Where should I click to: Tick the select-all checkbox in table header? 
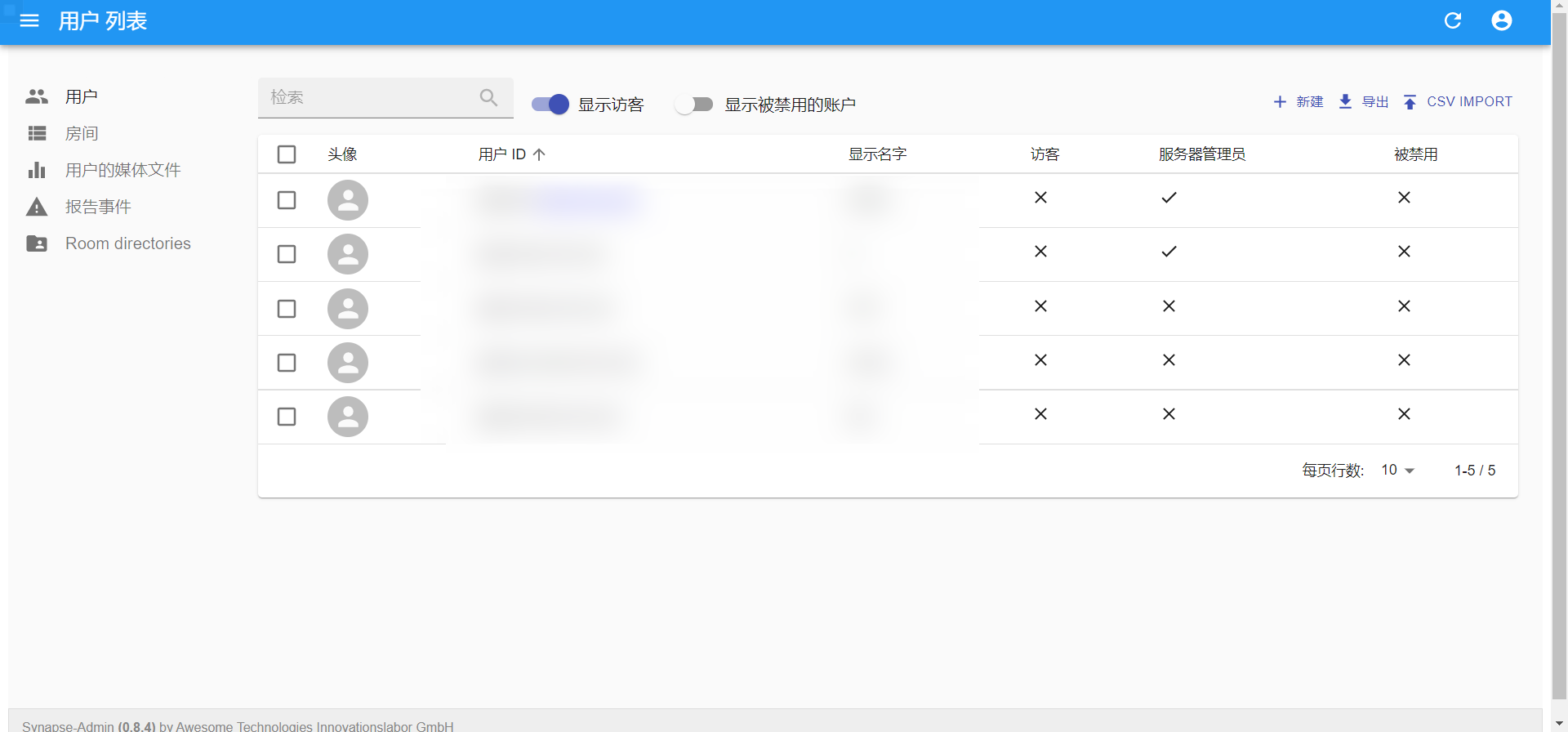pos(287,154)
